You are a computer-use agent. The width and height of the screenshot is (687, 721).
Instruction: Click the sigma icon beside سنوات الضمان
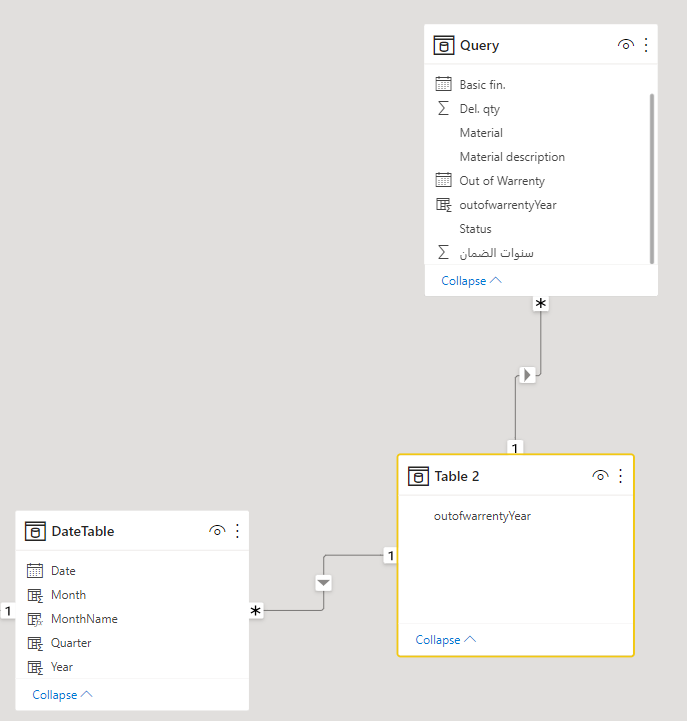point(443,252)
